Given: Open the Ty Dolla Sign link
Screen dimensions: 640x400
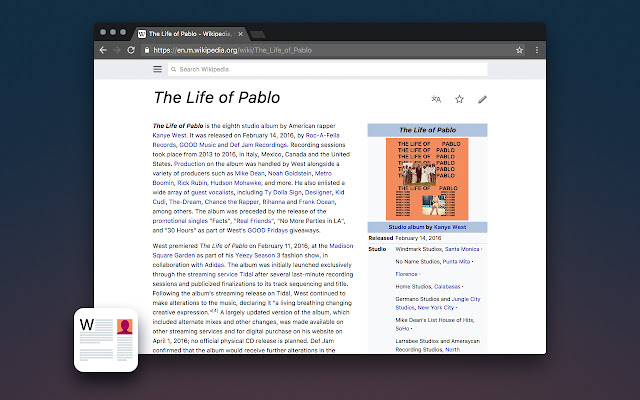Looking at the screenshot, I should [283, 192].
